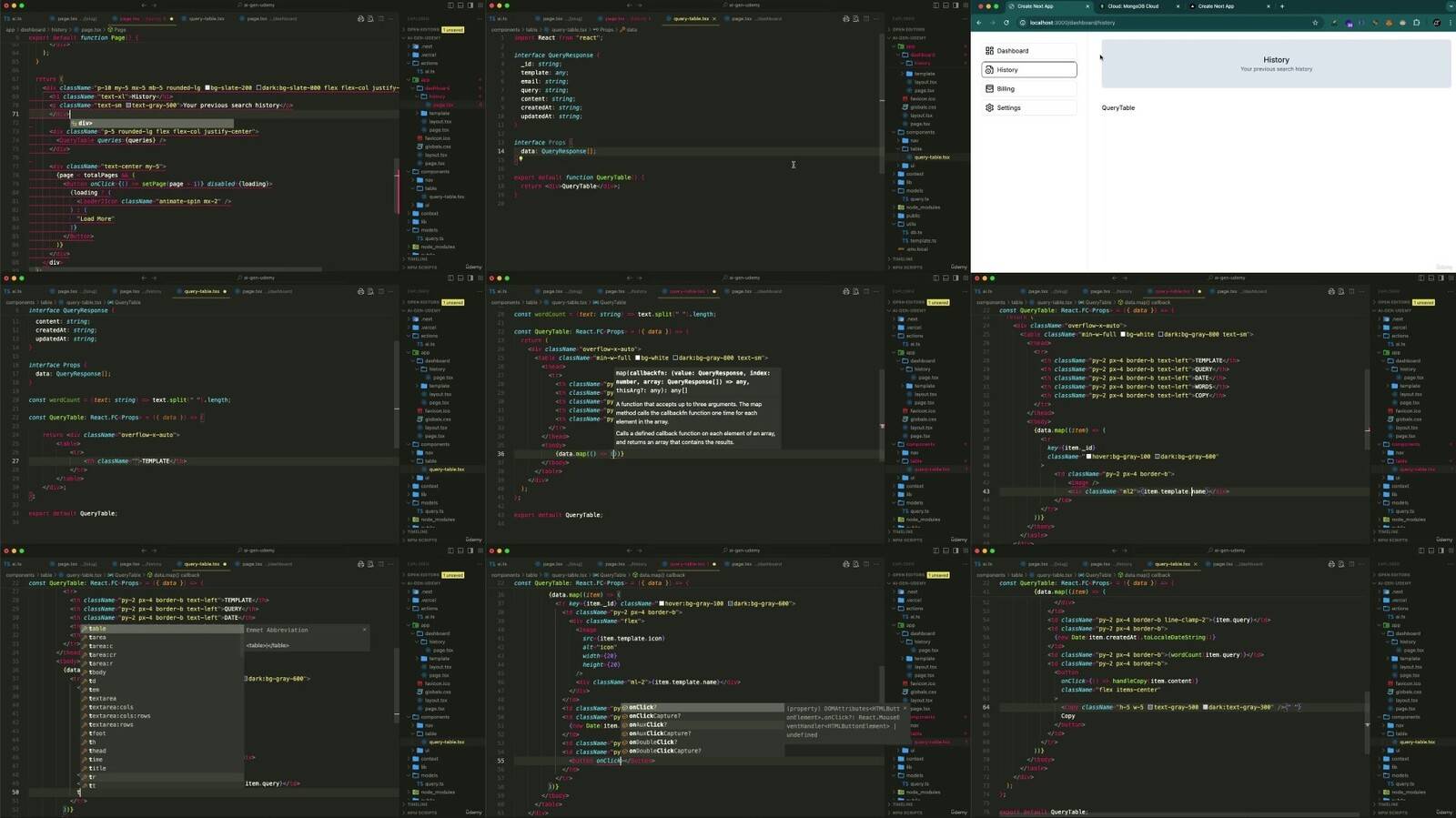1456x818 pixels.
Task: Select query-table.tsx tab in import React editor
Action: pos(692,18)
